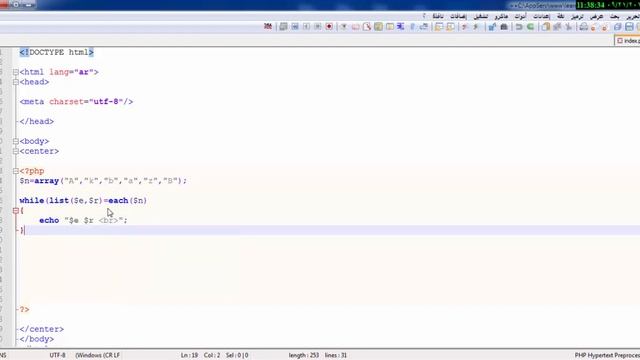Toggle word wrap from the toolbar

click(x=424, y=27)
